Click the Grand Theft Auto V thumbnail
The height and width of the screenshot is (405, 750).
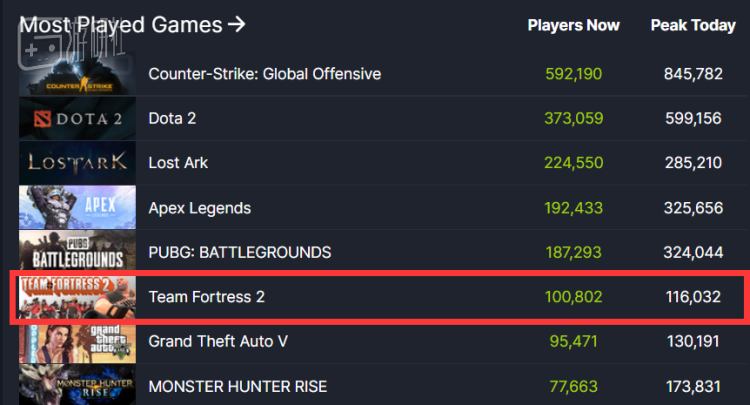[78, 341]
